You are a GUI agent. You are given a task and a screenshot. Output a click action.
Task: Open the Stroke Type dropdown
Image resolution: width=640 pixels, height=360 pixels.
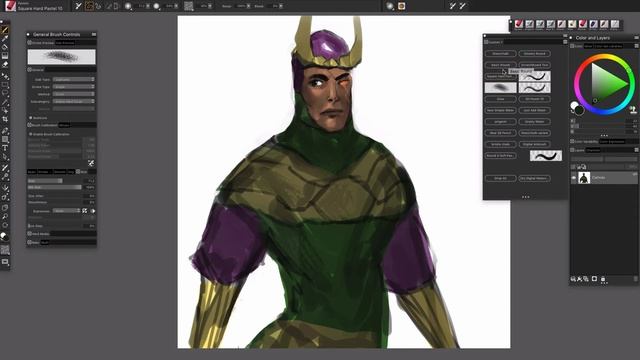pyautogui.click(x=73, y=87)
